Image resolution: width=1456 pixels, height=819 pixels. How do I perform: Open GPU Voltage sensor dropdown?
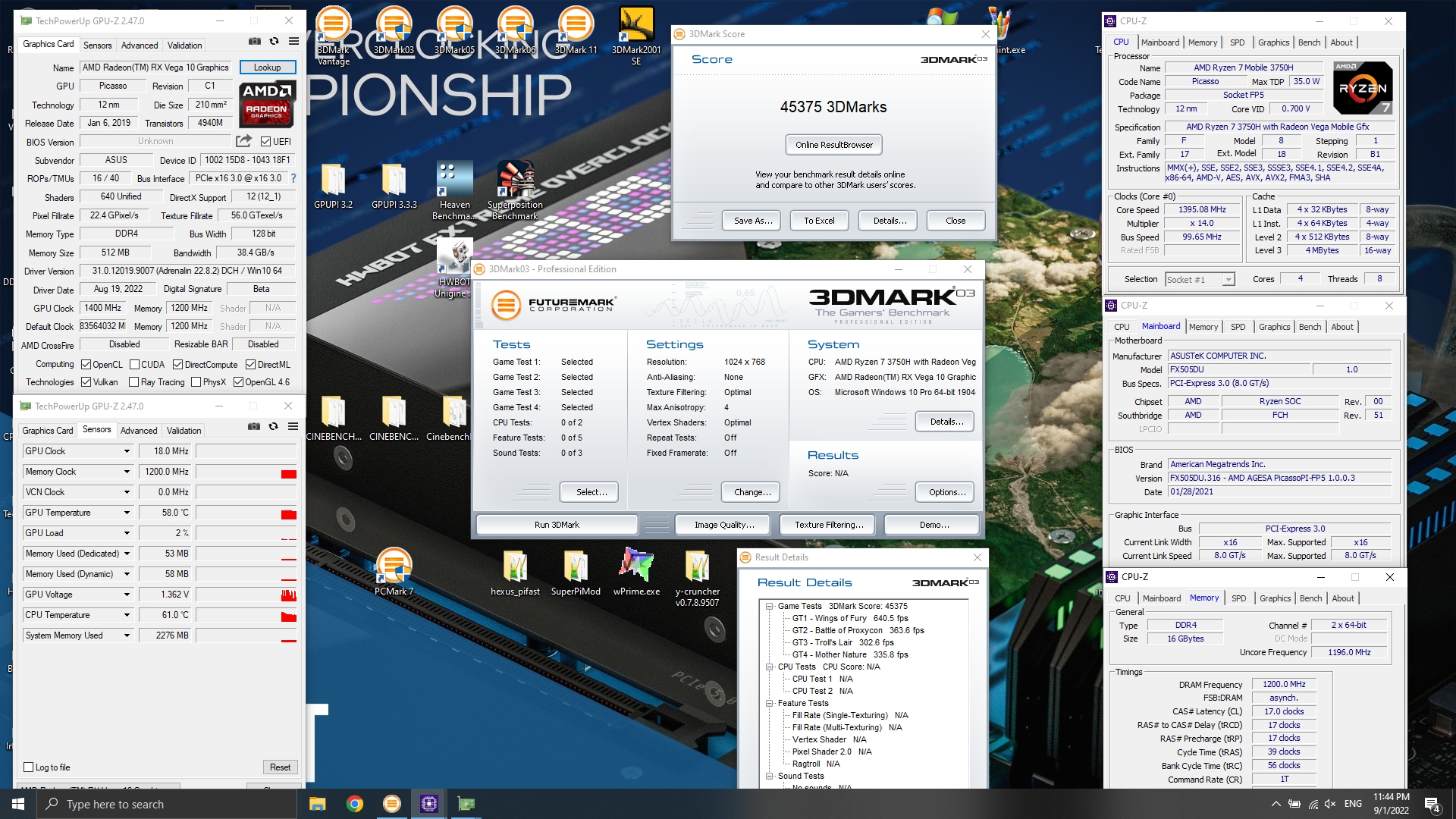pos(127,595)
